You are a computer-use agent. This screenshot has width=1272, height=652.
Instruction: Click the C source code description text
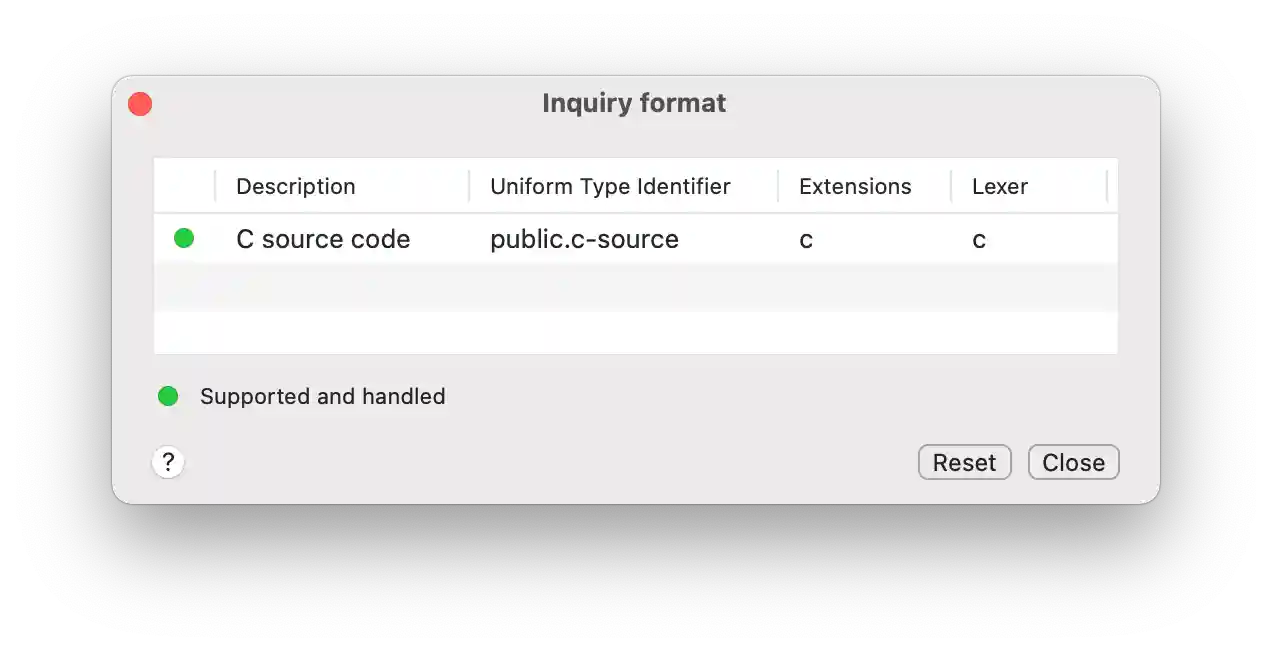322,239
